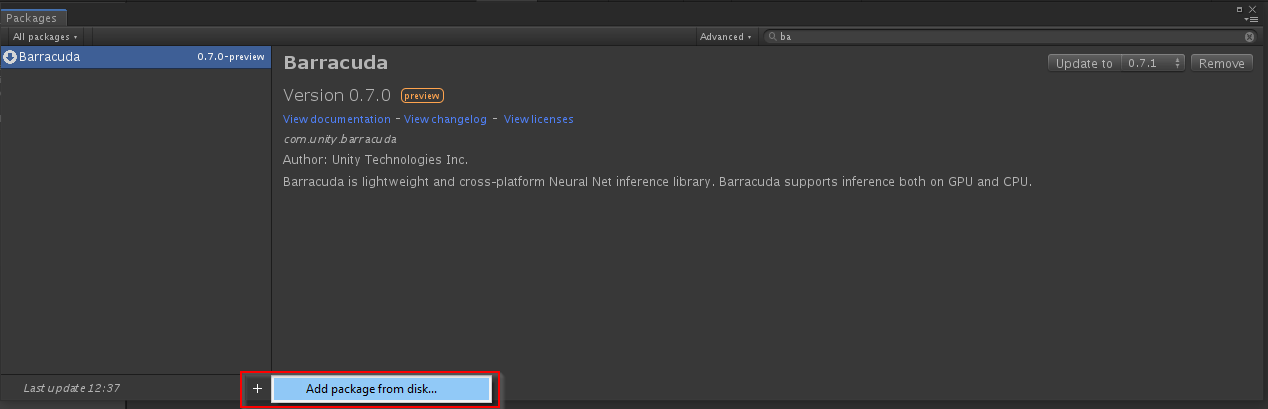This screenshot has width=1268, height=409.
Task: Click the window close X at top right
Action: pos(1253,8)
